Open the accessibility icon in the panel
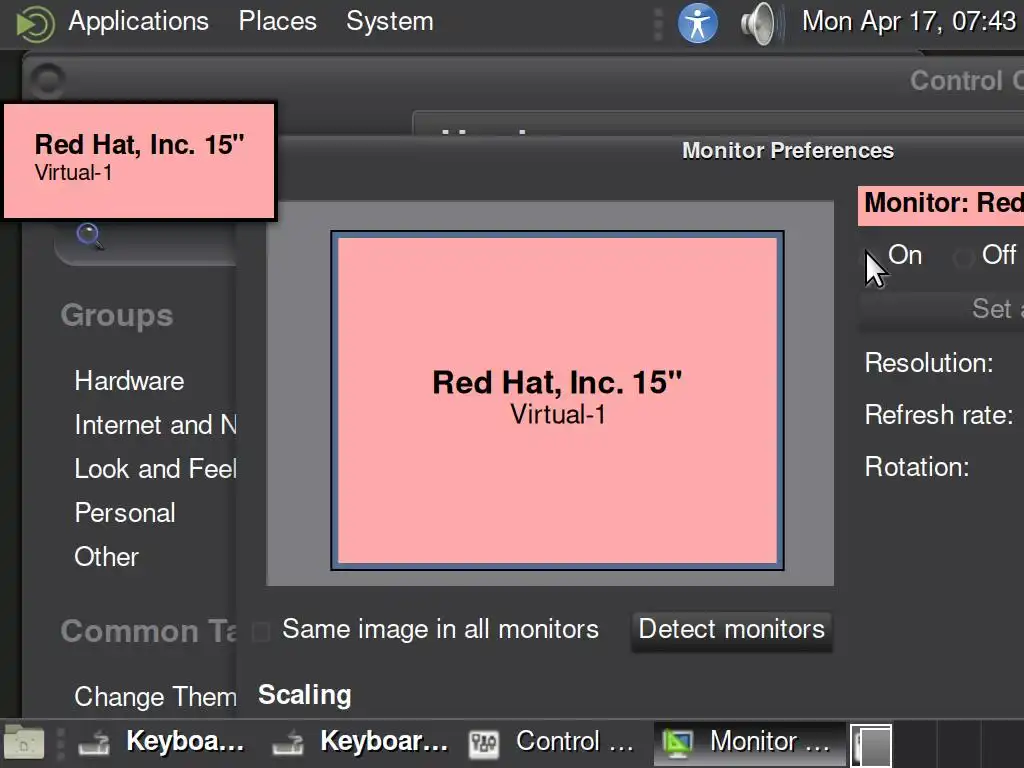 coord(697,24)
